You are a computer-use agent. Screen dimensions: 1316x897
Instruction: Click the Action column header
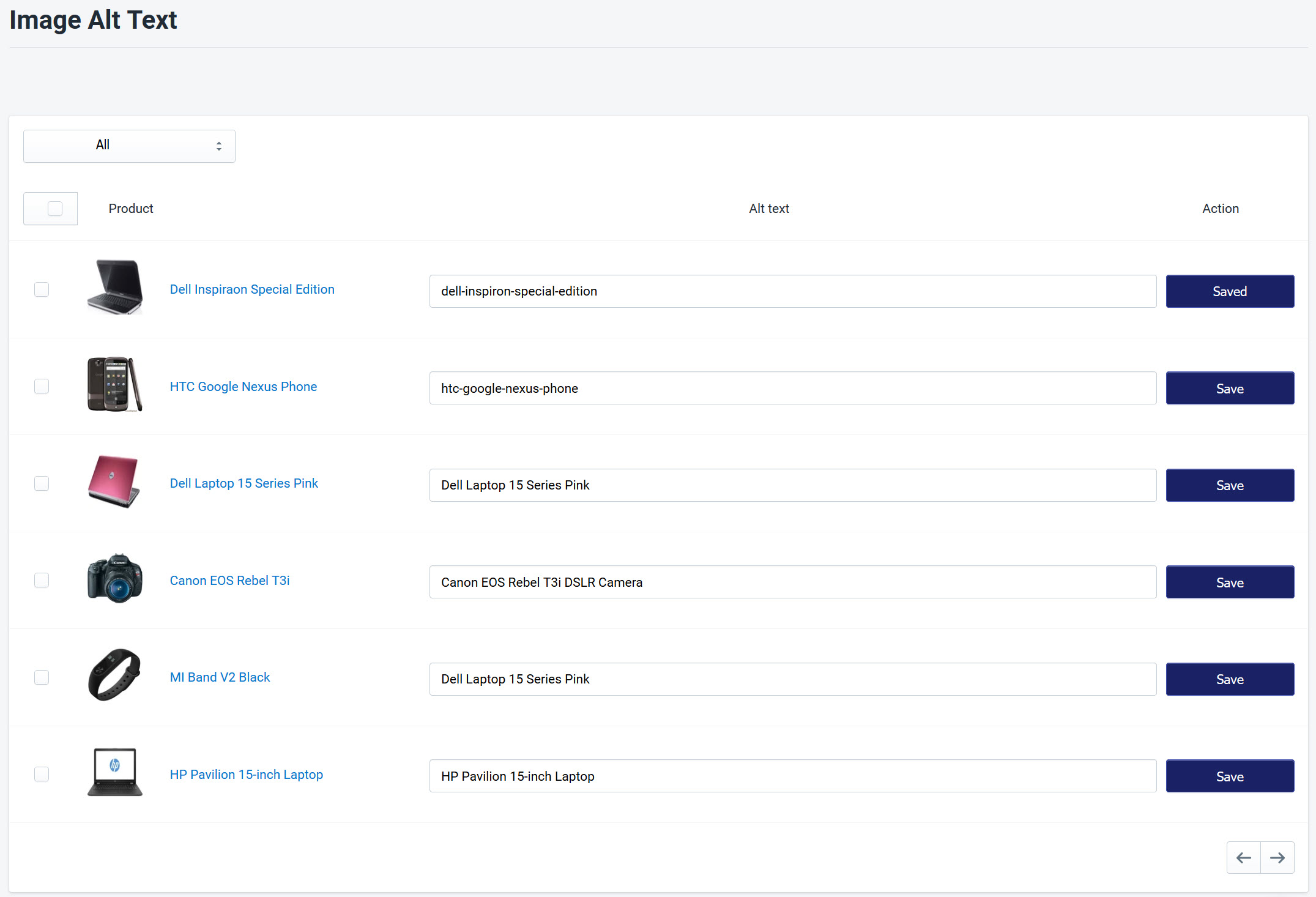pyautogui.click(x=1221, y=209)
